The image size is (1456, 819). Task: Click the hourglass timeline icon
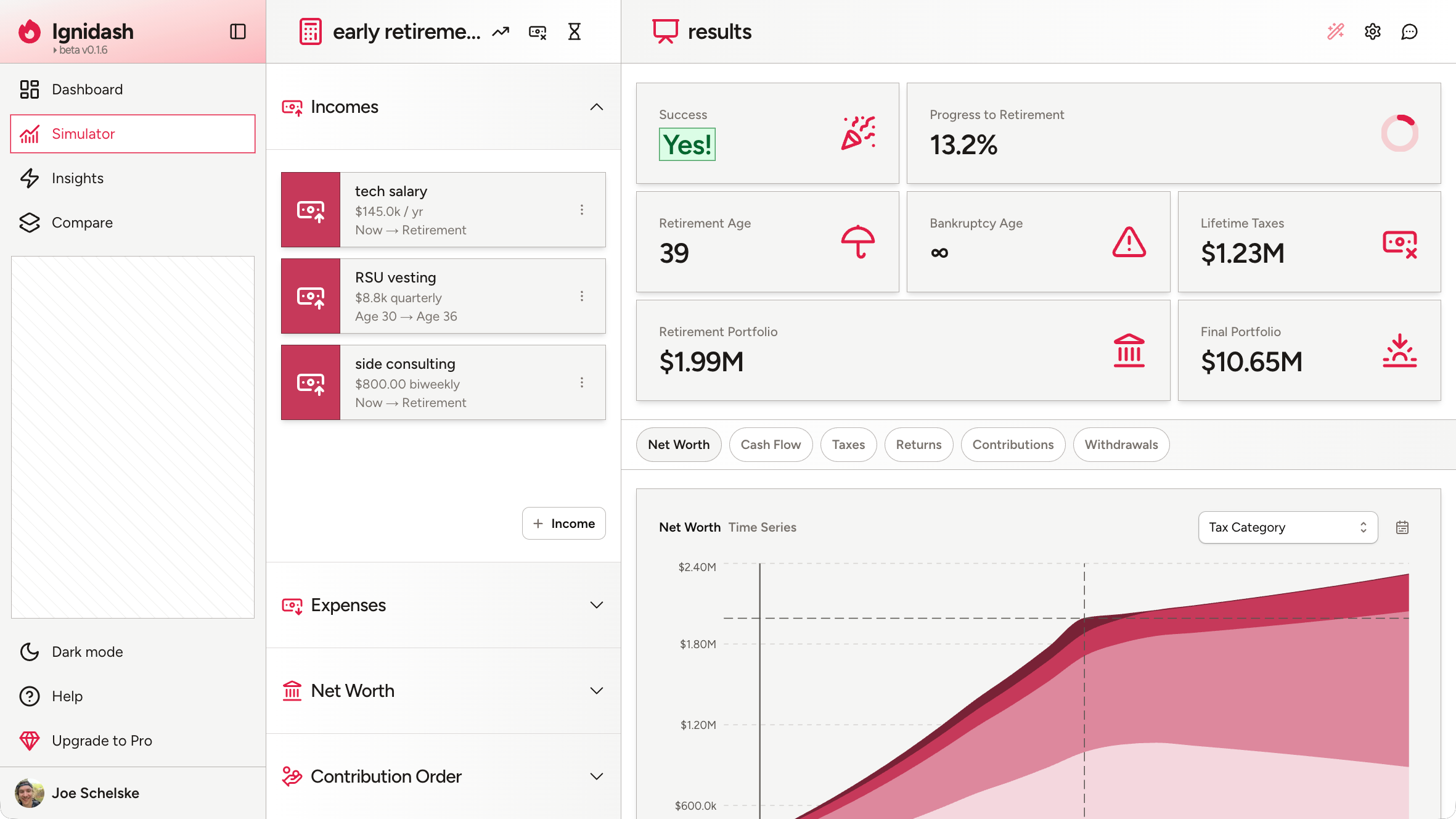575,31
